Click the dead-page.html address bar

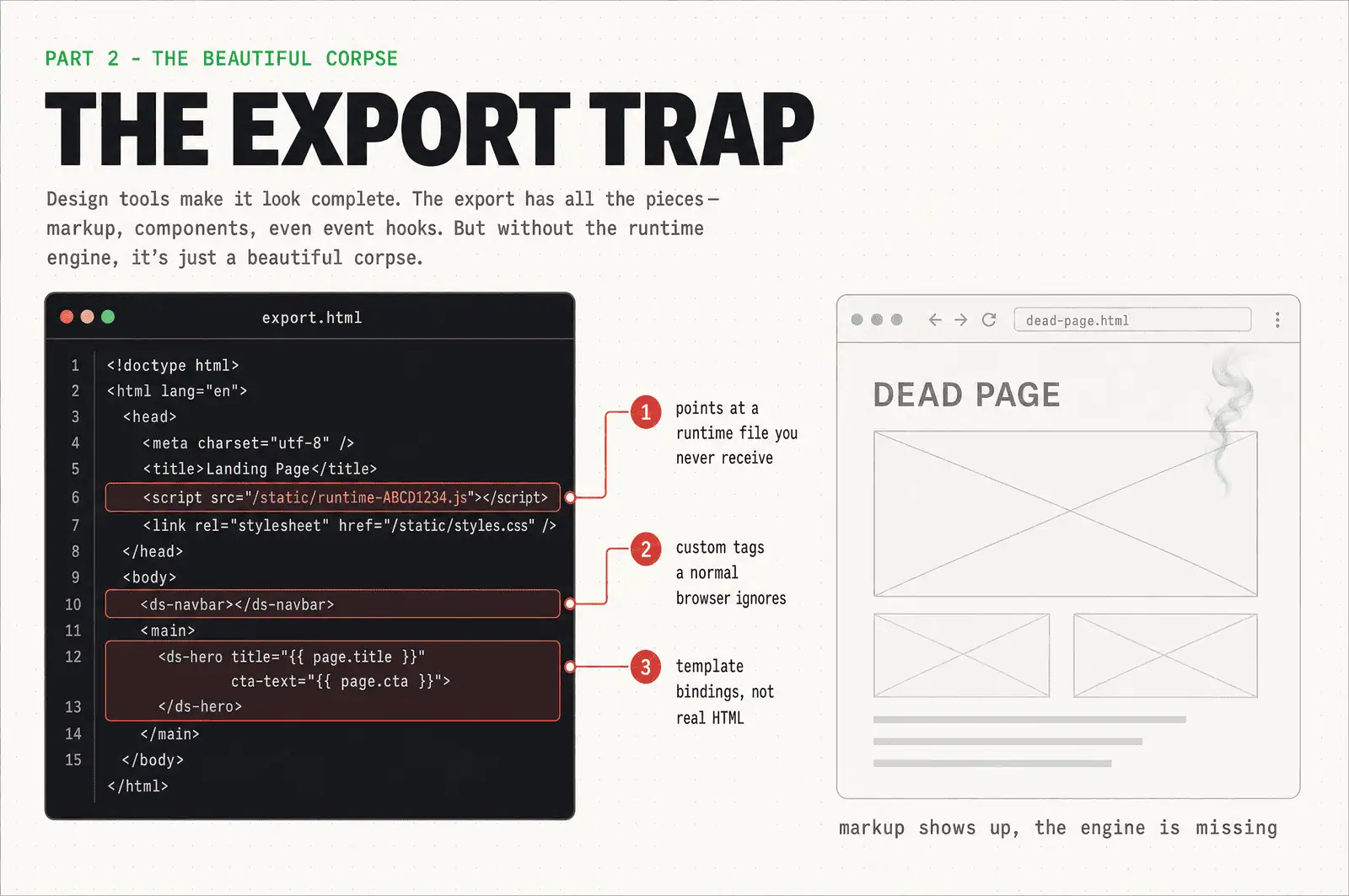(1132, 319)
